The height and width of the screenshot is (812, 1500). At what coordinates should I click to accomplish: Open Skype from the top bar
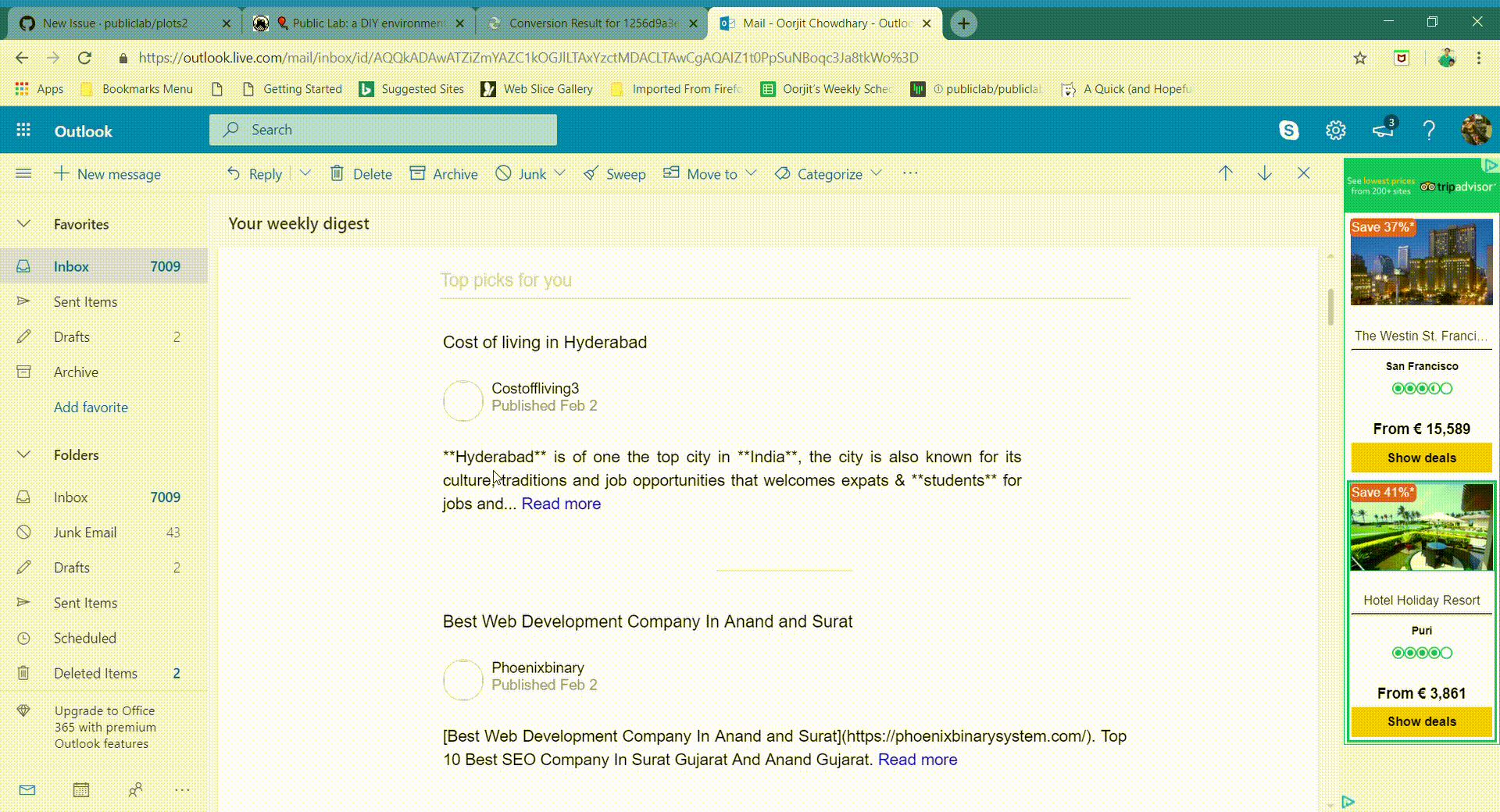coord(1288,130)
